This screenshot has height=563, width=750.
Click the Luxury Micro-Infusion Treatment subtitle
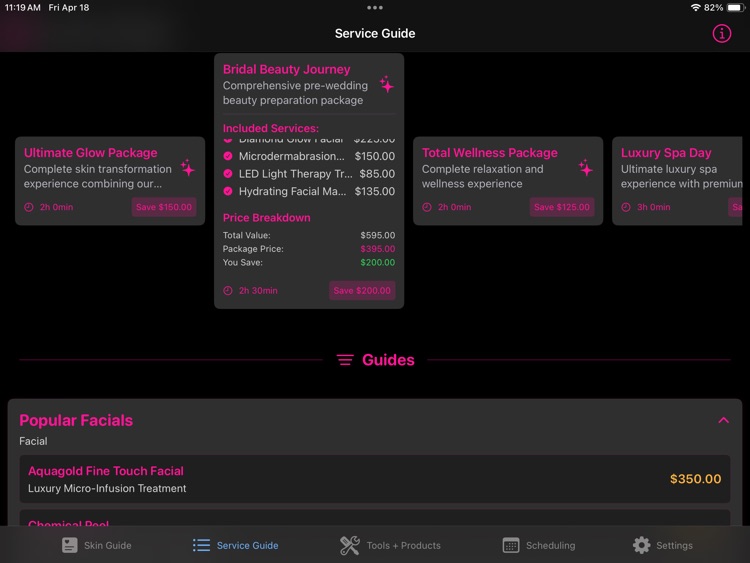click(x=107, y=488)
